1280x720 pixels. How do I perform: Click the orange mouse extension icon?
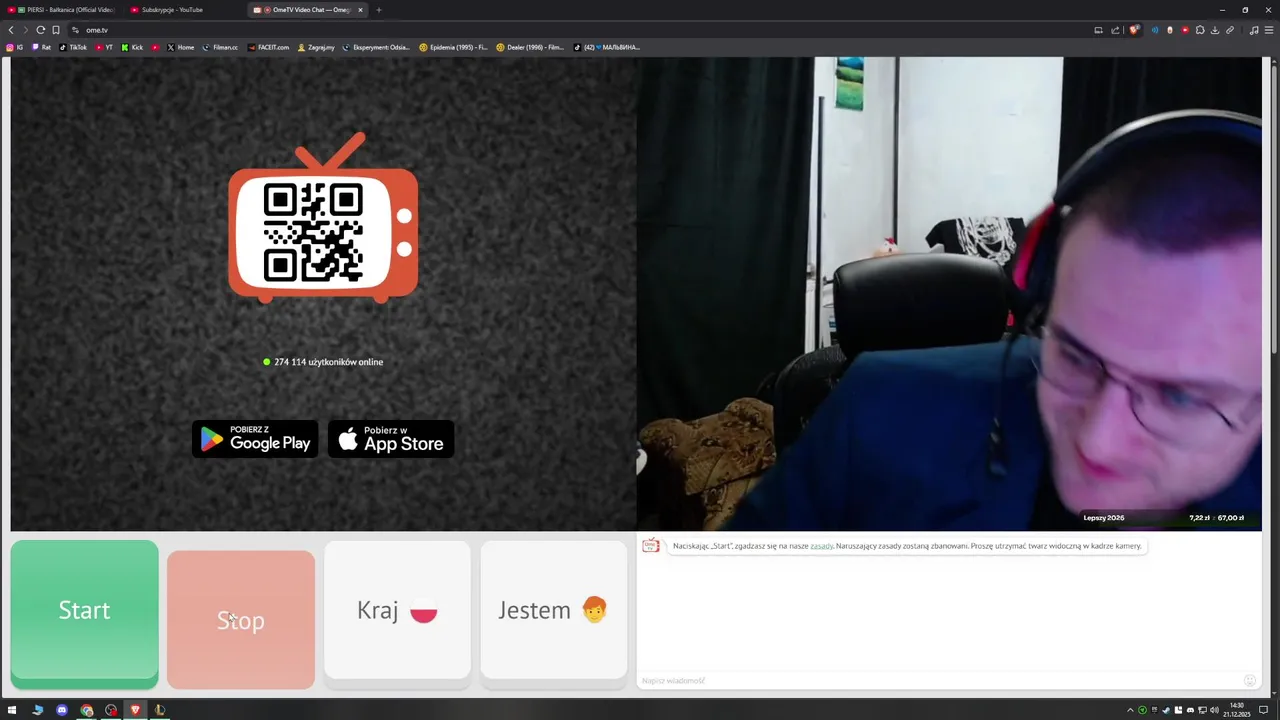[x=1170, y=30]
